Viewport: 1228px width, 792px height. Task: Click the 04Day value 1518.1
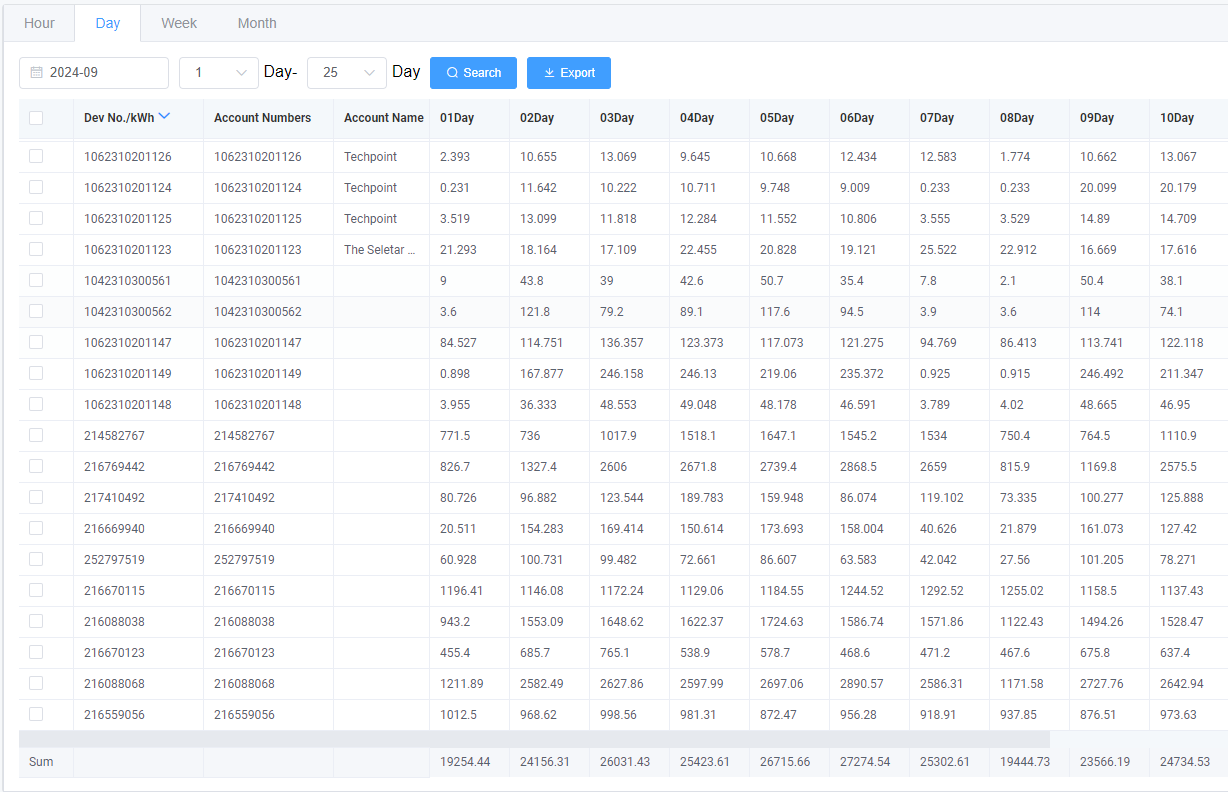click(698, 435)
